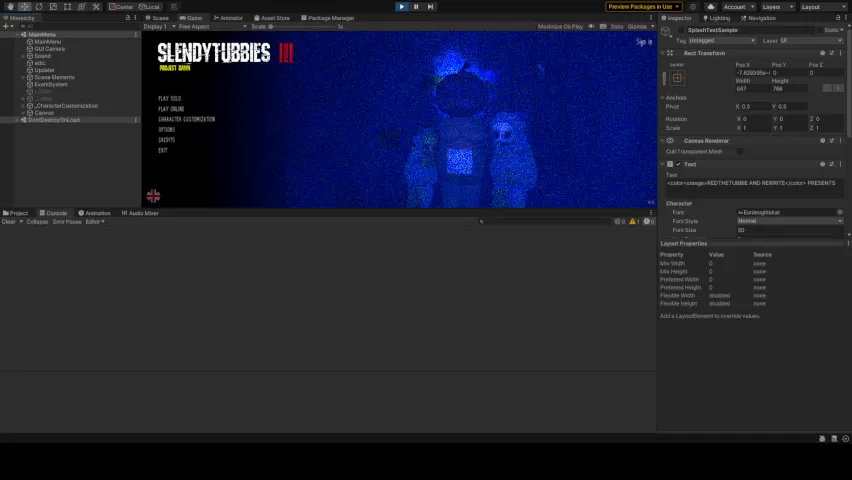
Task: Select the Rotate tool
Action: (x=39, y=7)
